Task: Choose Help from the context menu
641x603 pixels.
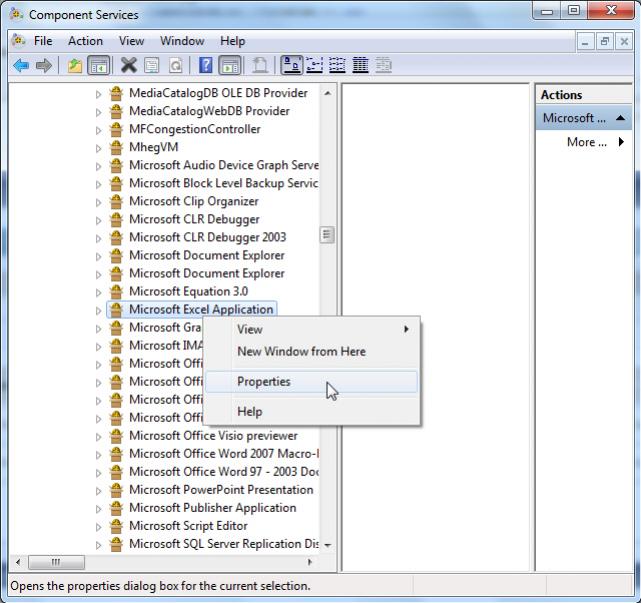Action: (x=312, y=412)
